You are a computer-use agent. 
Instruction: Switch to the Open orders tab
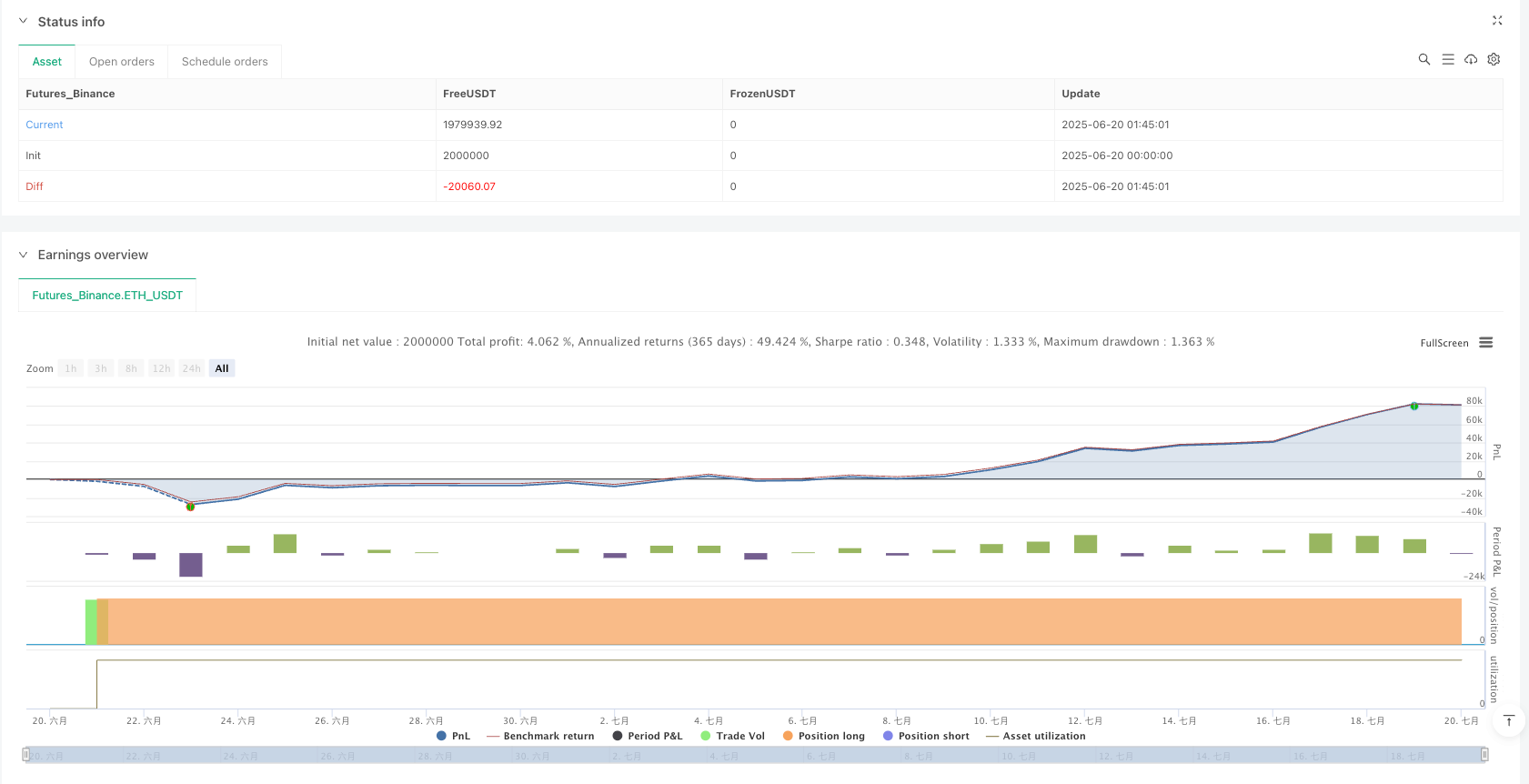(x=122, y=62)
